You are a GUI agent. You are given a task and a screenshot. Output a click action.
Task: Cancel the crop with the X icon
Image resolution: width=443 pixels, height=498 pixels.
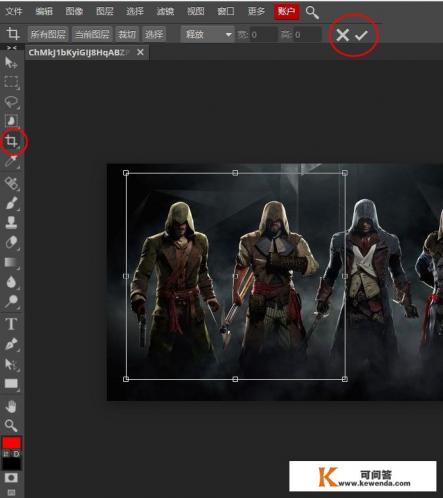coord(342,35)
